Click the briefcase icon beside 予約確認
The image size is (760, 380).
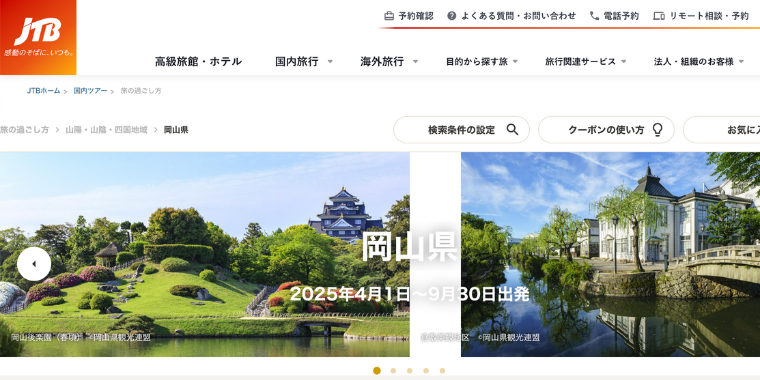[389, 16]
